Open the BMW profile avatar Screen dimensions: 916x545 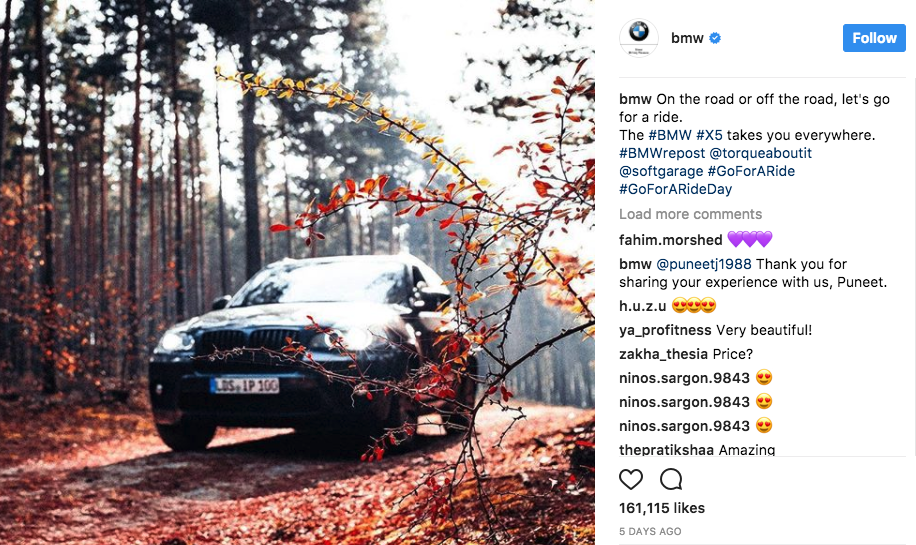(639, 38)
